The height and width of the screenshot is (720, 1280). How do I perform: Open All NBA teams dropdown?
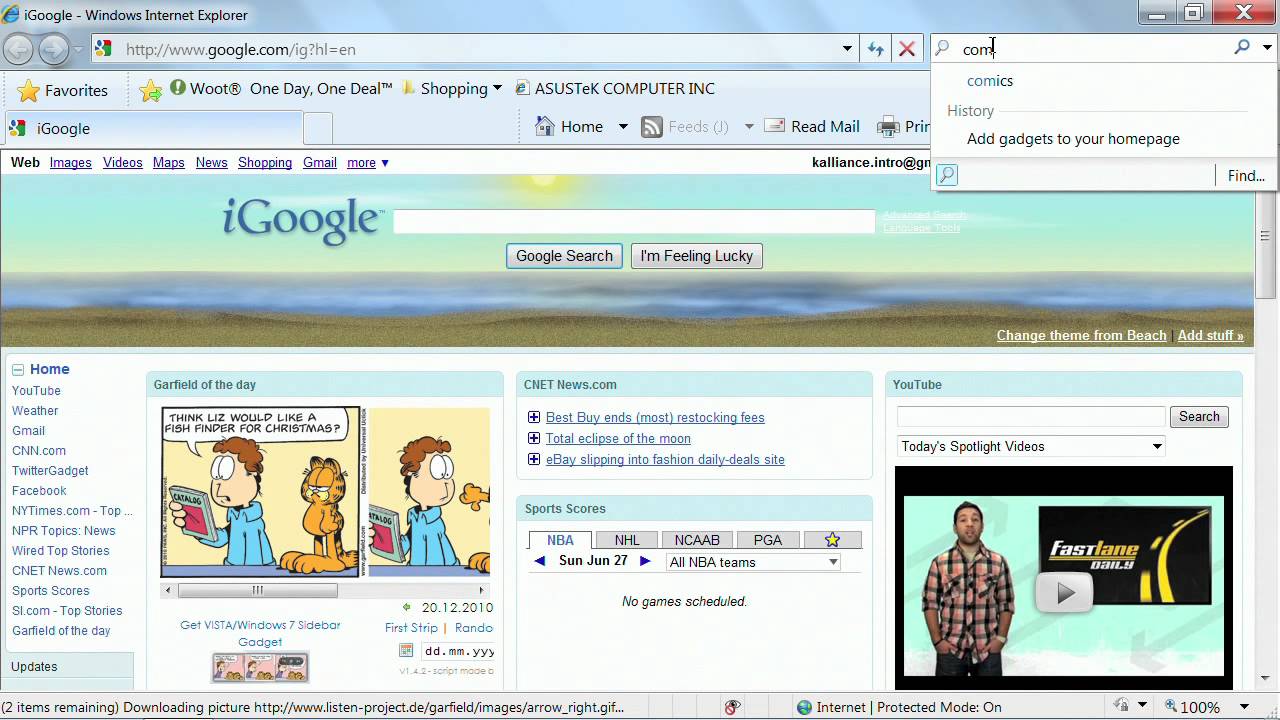pos(753,562)
